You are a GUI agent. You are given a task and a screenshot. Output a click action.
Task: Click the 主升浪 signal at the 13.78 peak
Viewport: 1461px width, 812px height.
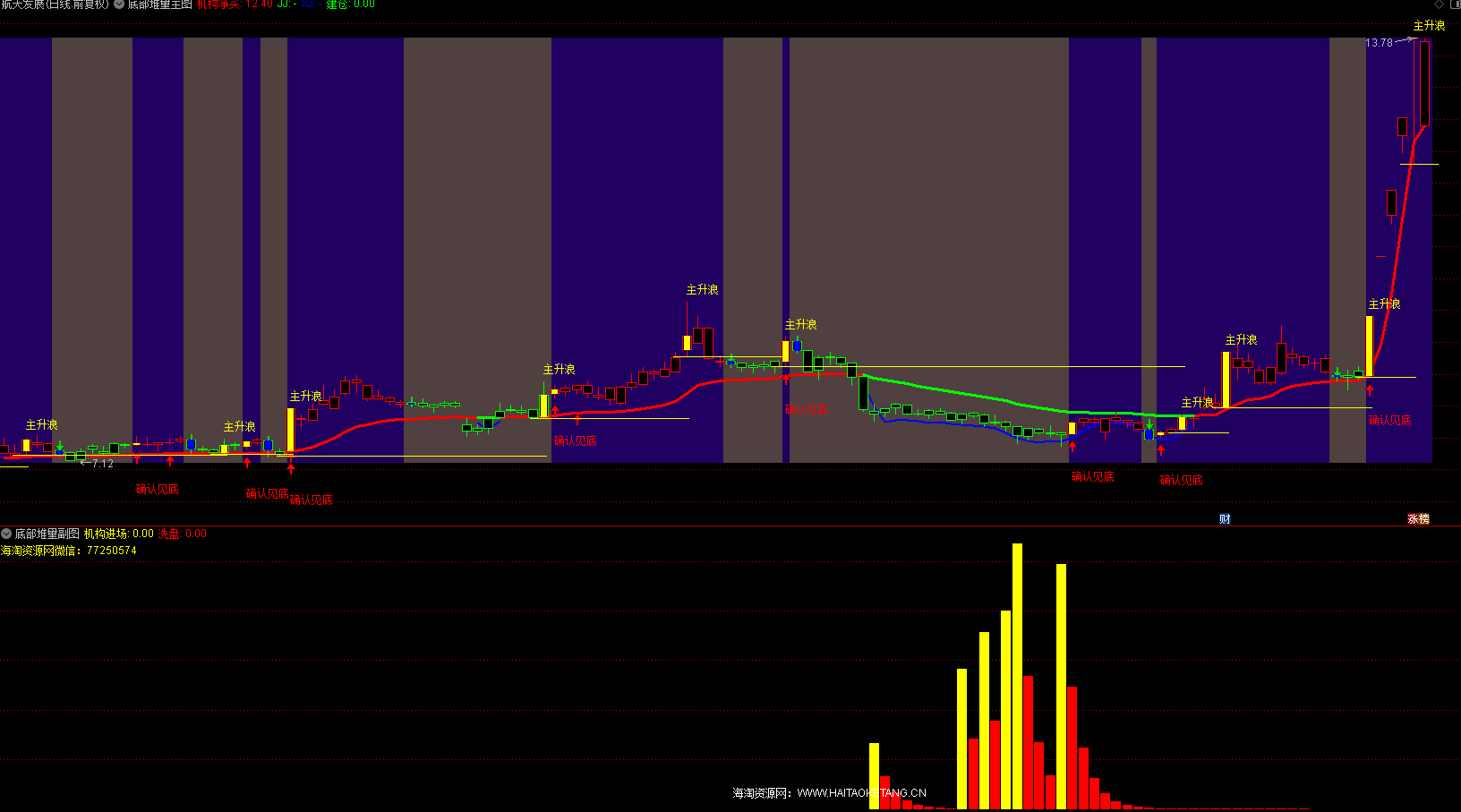pos(1429,26)
